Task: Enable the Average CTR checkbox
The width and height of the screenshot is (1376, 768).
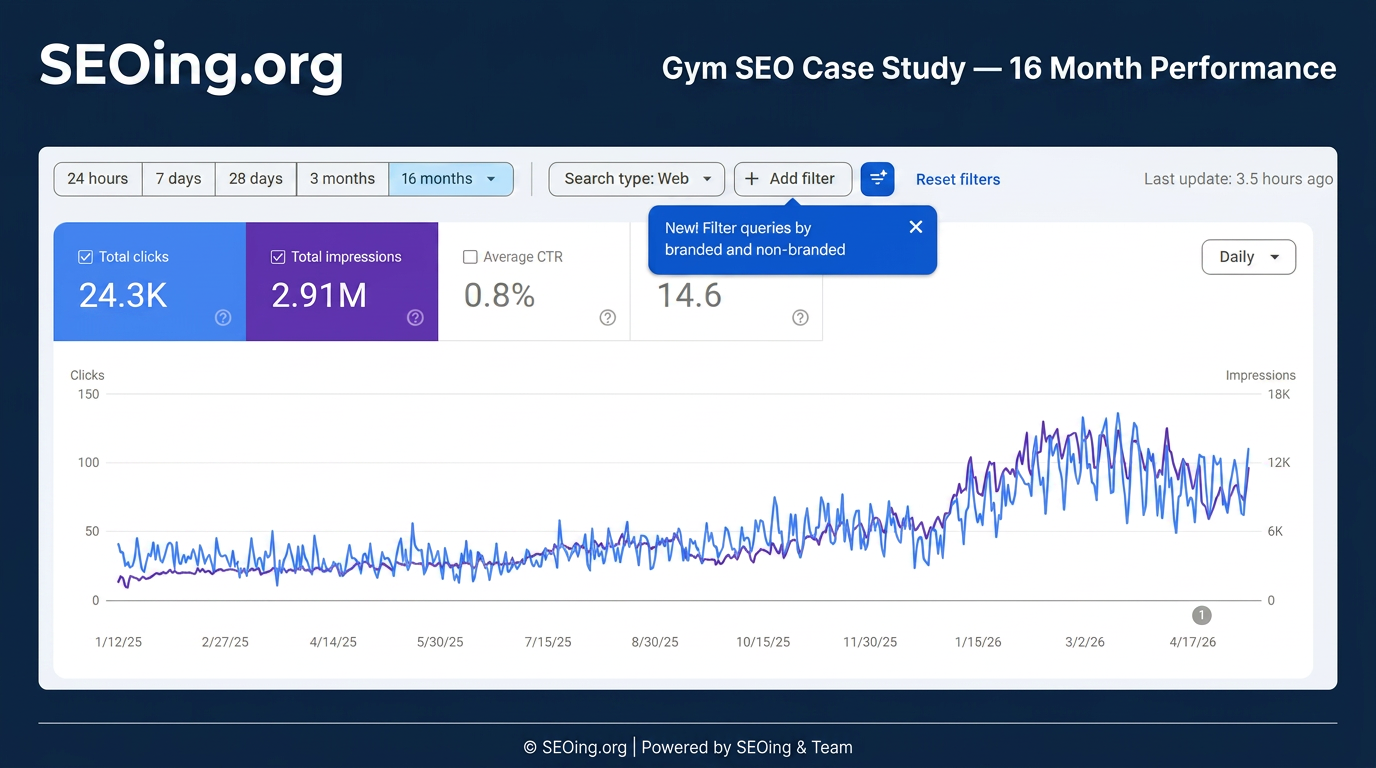Action: pyautogui.click(x=470, y=257)
